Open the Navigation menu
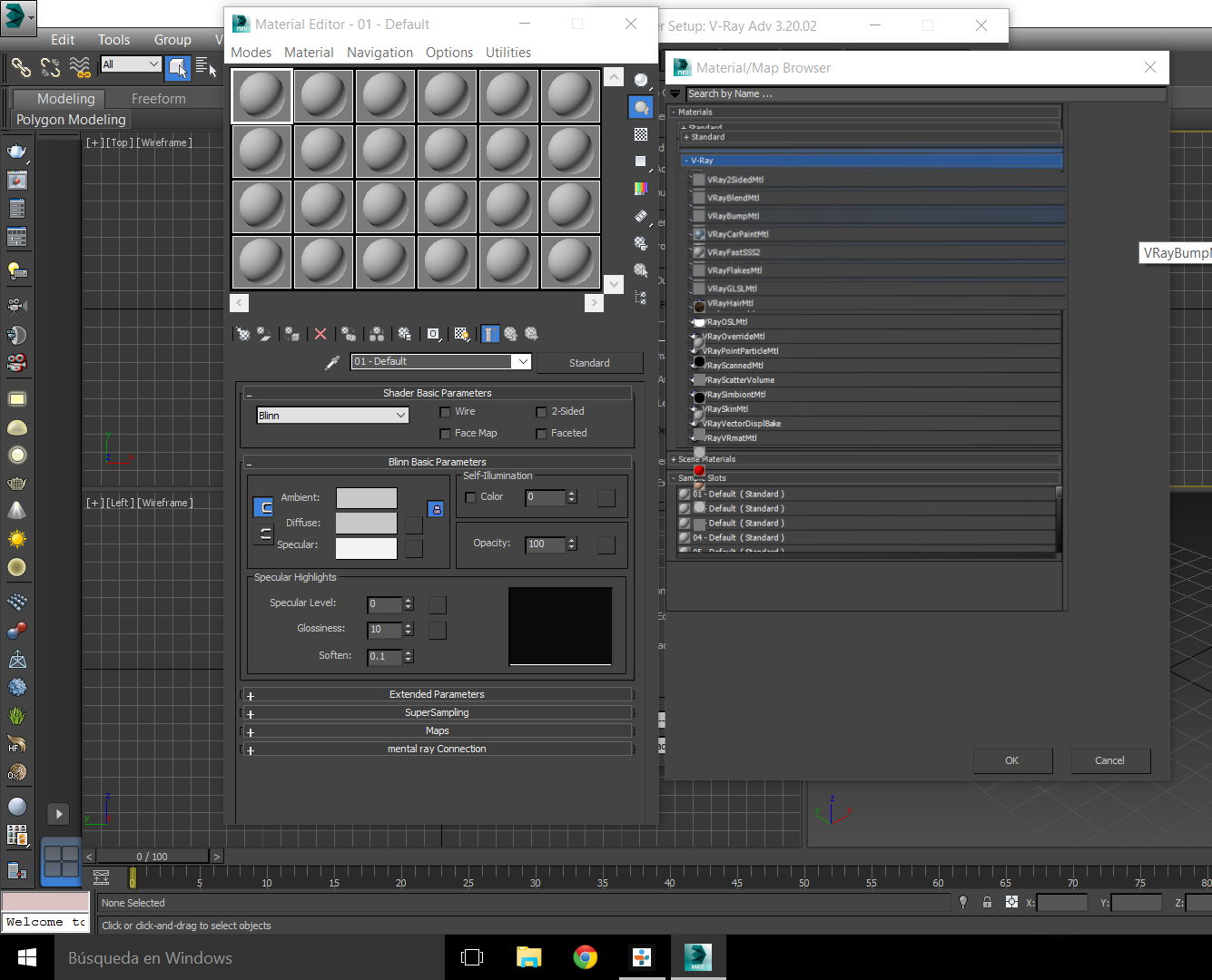The image size is (1212, 980). pyautogui.click(x=379, y=53)
